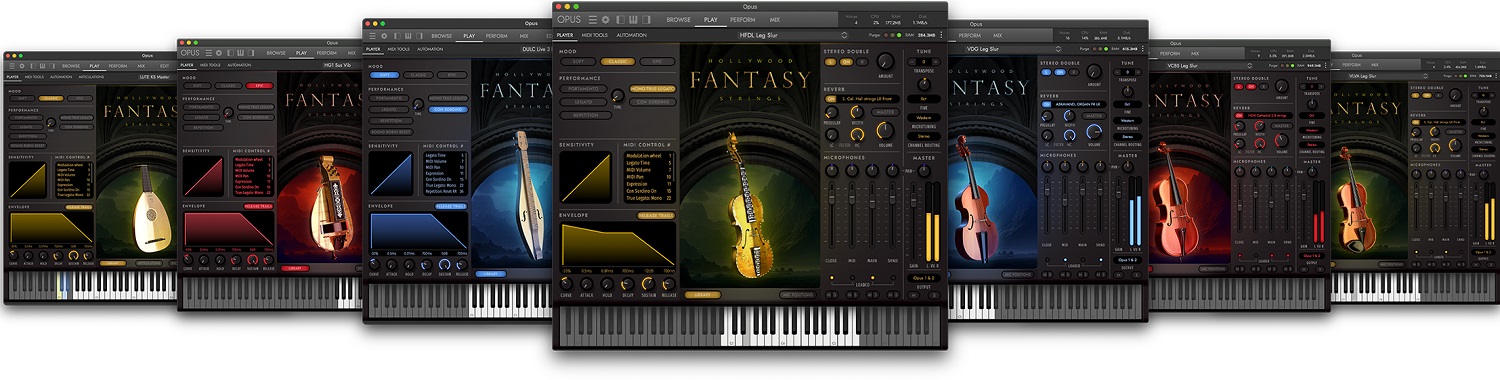Adjust the Stereo Double Amount knob
Screen dimensions: 1500x380
point(886,61)
